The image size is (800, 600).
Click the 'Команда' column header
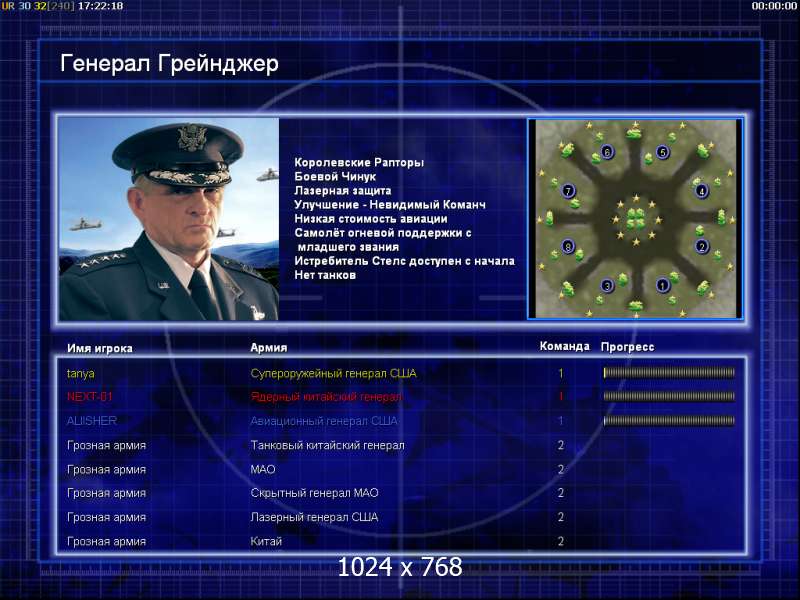coord(564,346)
